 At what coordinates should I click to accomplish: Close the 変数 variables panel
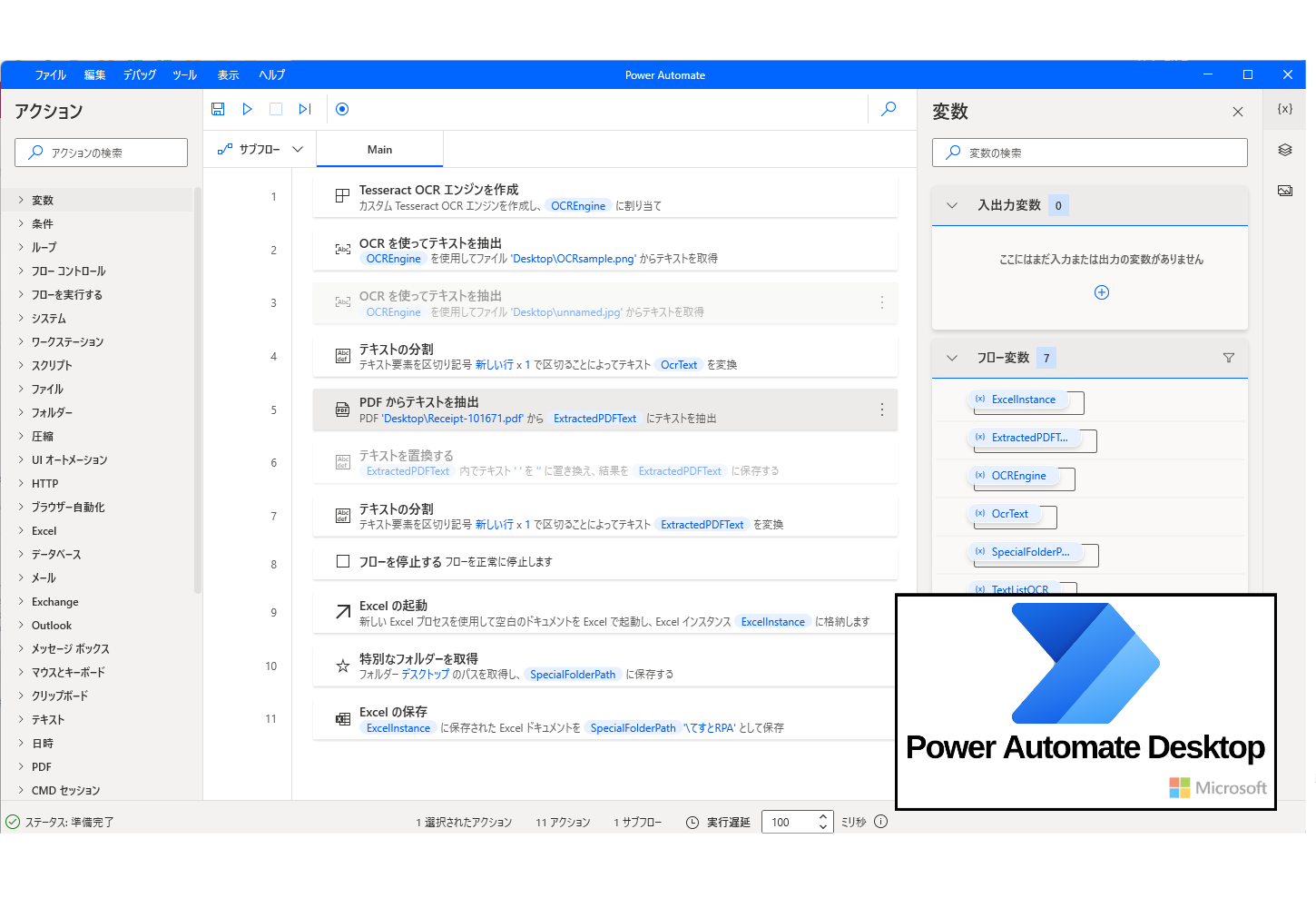[1238, 112]
